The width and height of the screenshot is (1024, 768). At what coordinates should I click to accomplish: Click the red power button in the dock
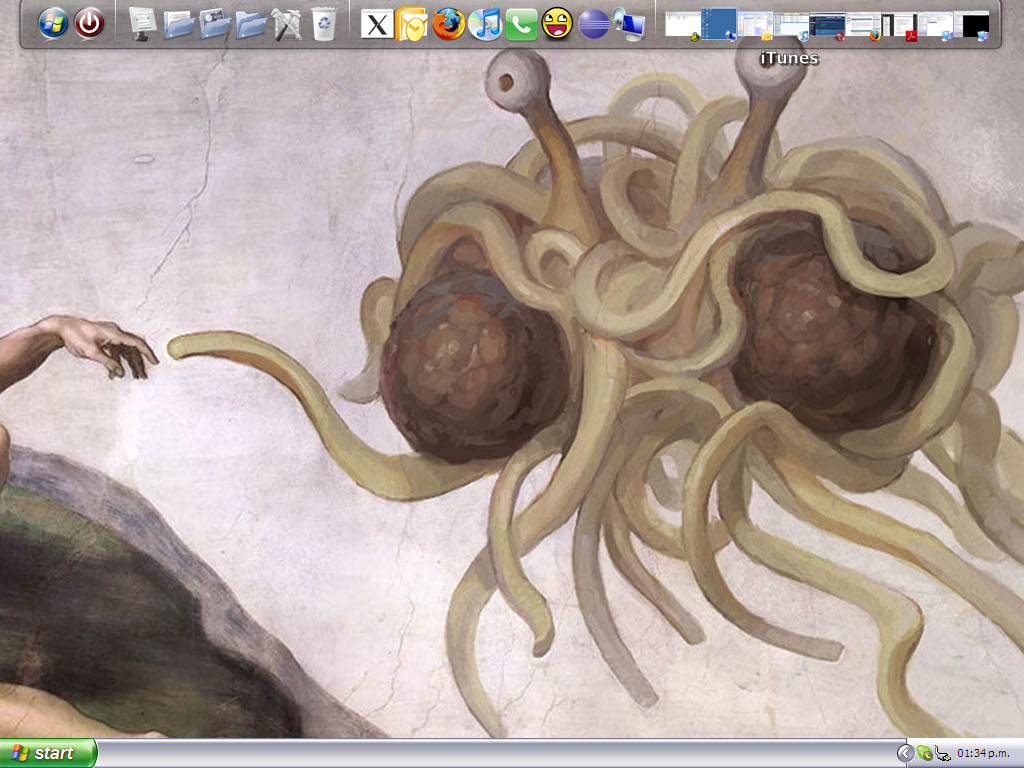pos(89,24)
